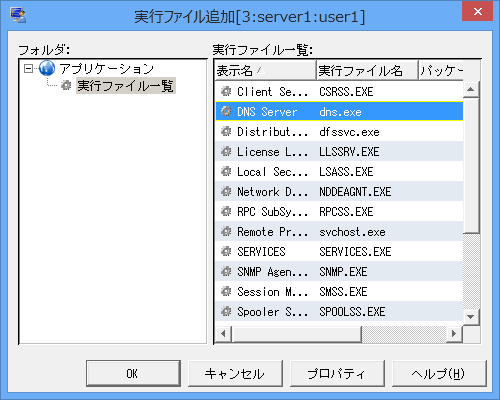Click the gear icon beside SNMP Agen... row
This screenshot has width=500, height=400.
tap(226, 271)
